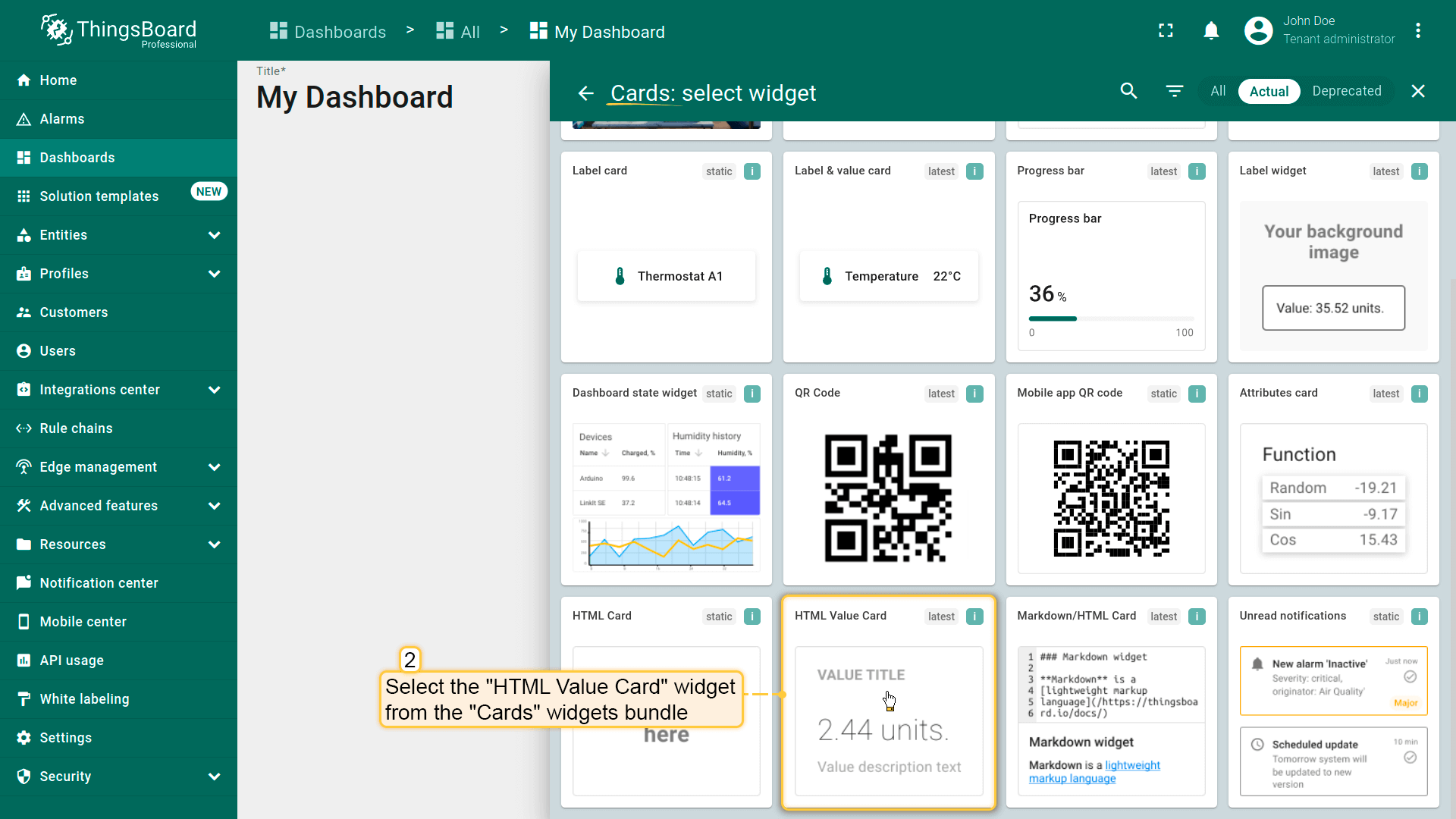The width and height of the screenshot is (1456, 819).
Task: Expand Integrations center menu
Action: click(x=214, y=390)
